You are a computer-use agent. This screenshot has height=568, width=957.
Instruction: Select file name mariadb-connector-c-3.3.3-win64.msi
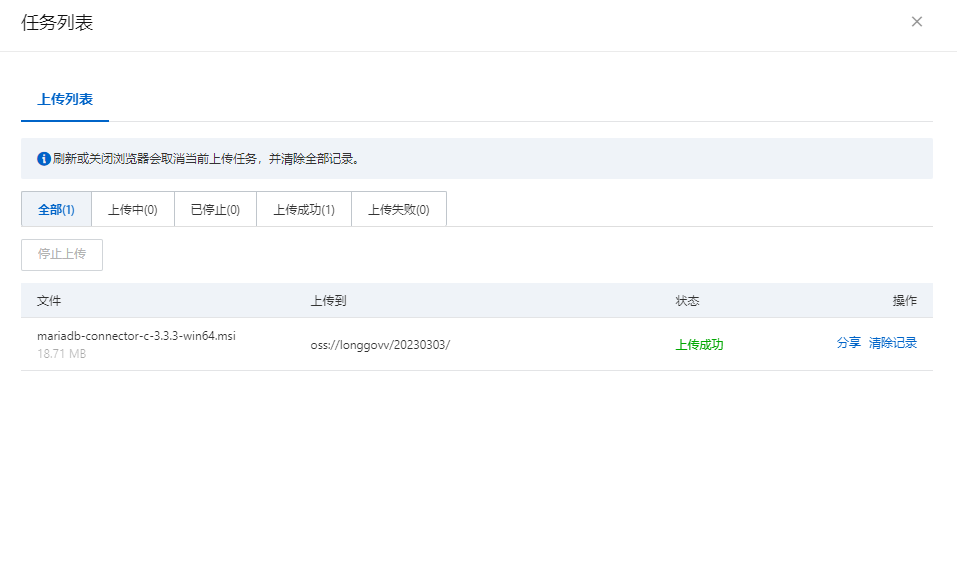click(x=136, y=336)
